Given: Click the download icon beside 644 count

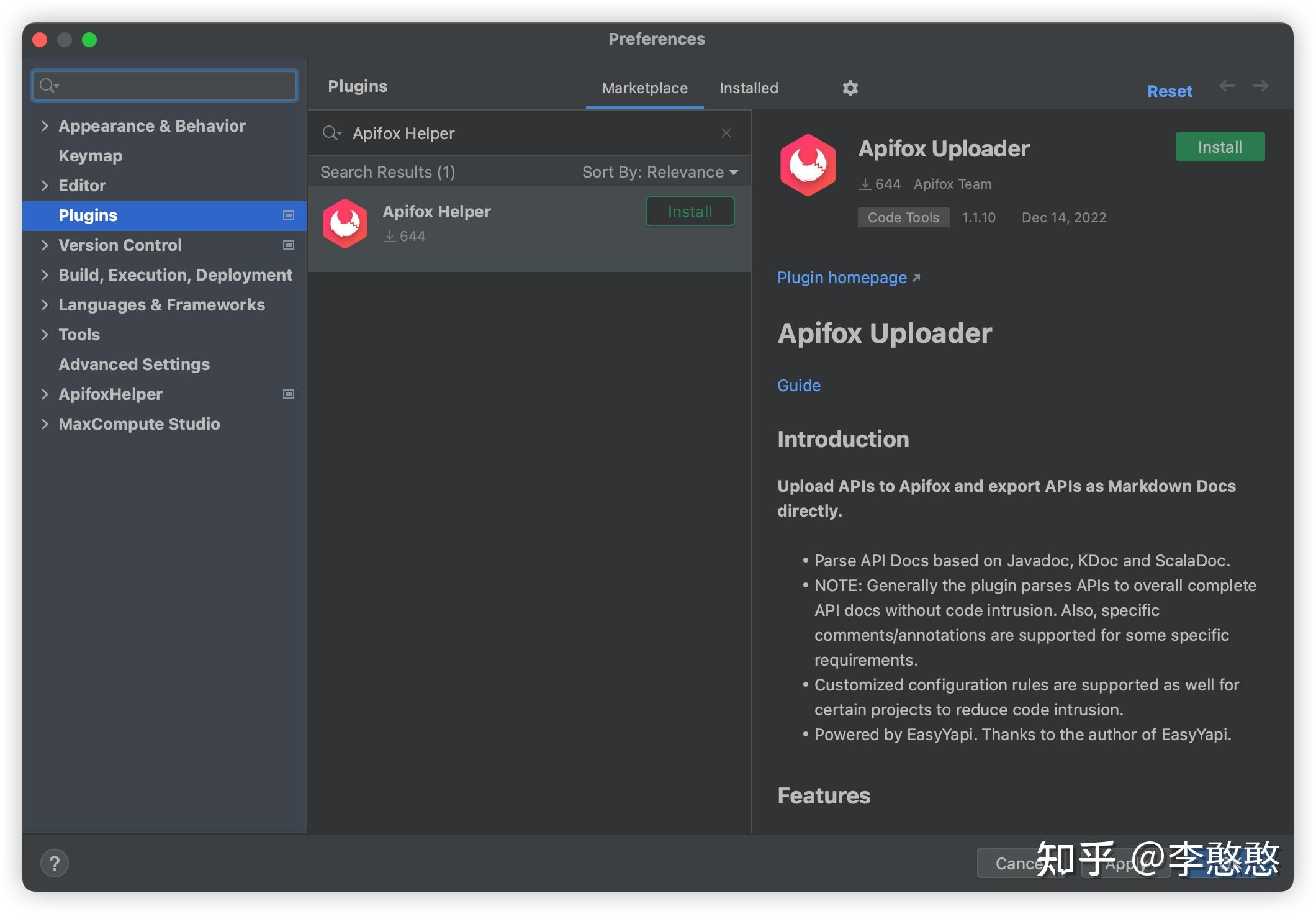Looking at the screenshot, I should pos(865,184).
